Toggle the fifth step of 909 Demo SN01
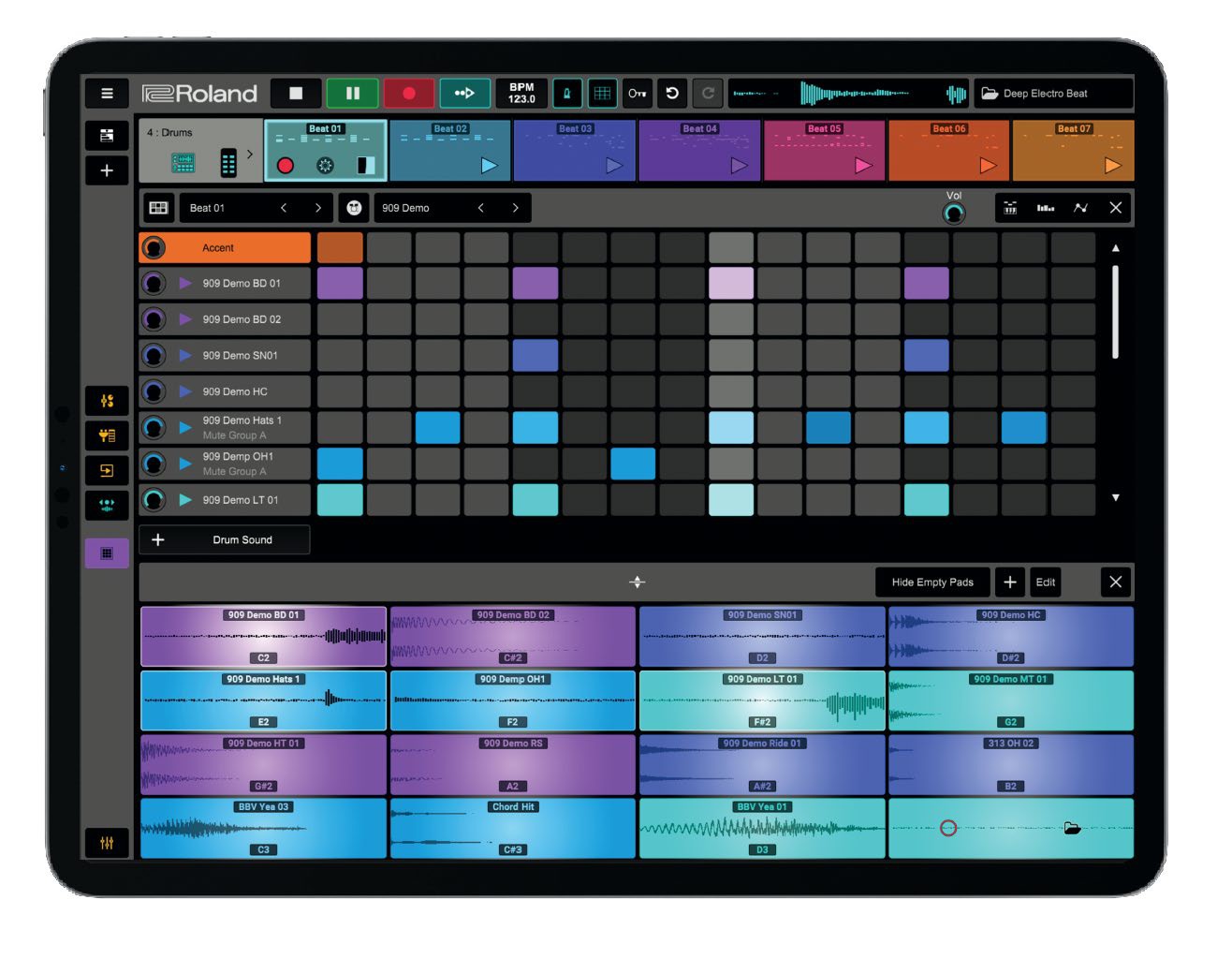Screen dimensions: 1232x973 pos(535,356)
